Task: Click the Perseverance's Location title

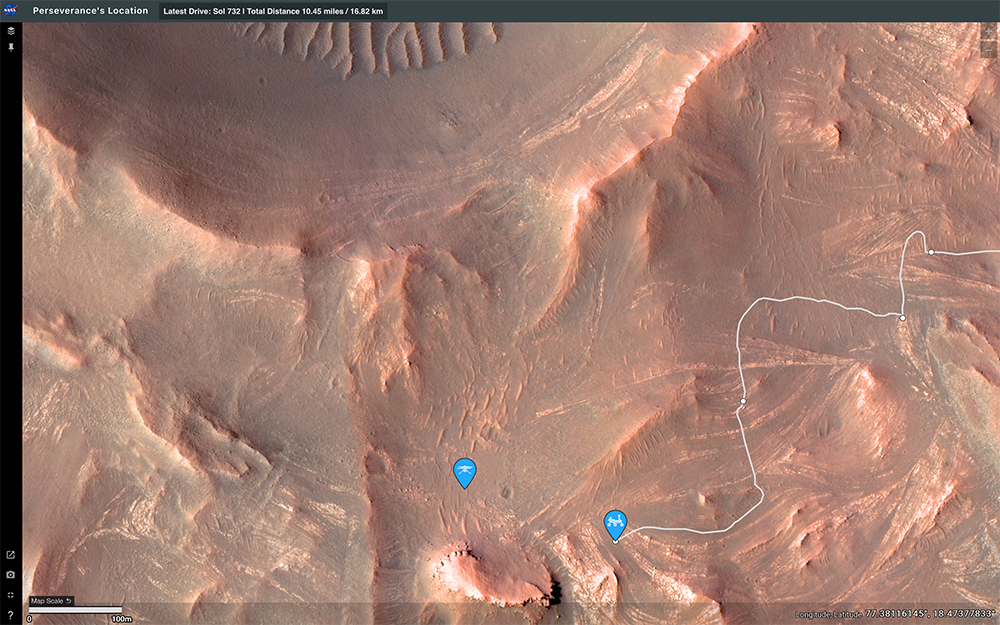Action: click(91, 11)
